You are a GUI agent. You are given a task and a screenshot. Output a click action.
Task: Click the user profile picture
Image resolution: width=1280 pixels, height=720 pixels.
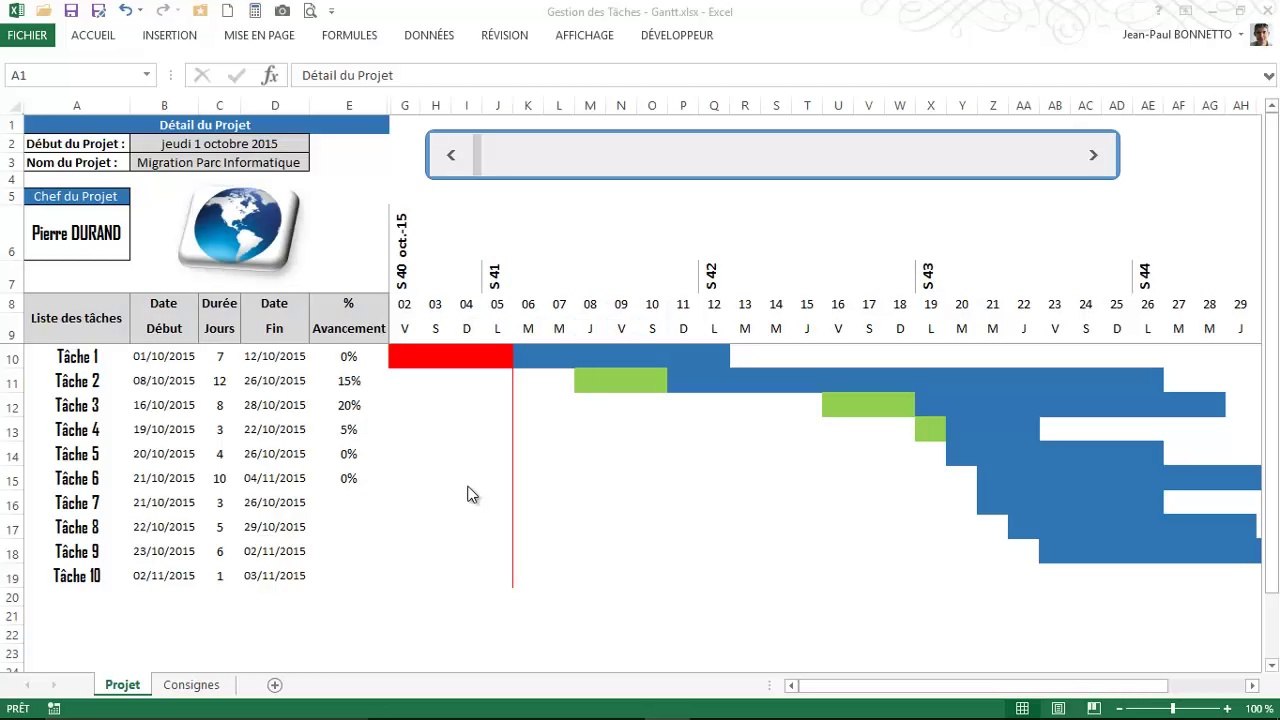tap(1261, 35)
